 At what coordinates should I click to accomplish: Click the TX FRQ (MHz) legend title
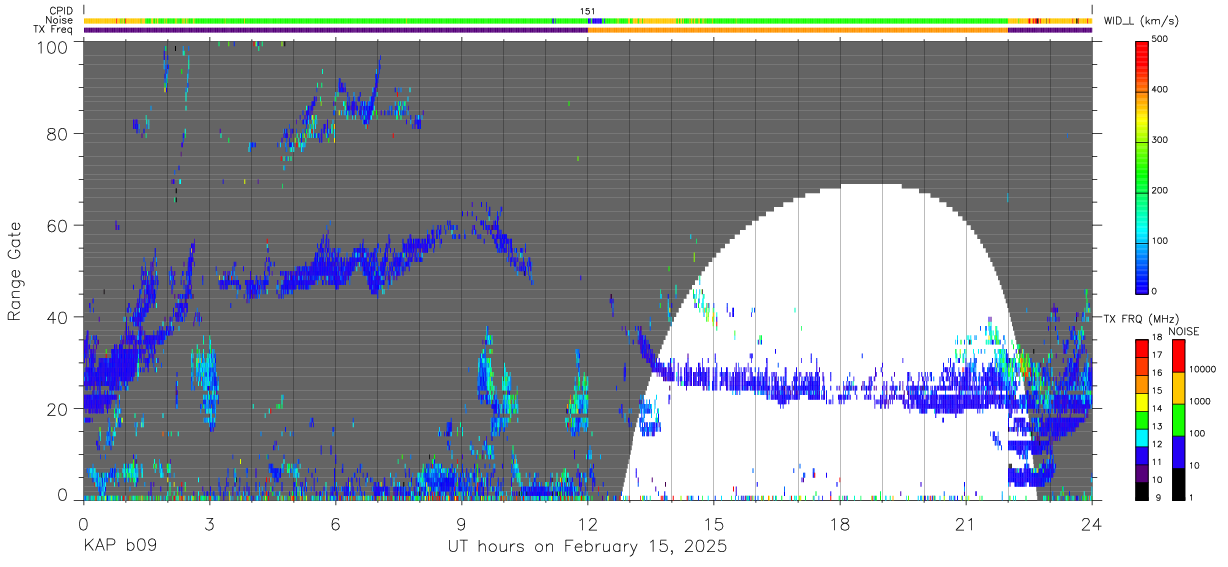[x=1142, y=318]
